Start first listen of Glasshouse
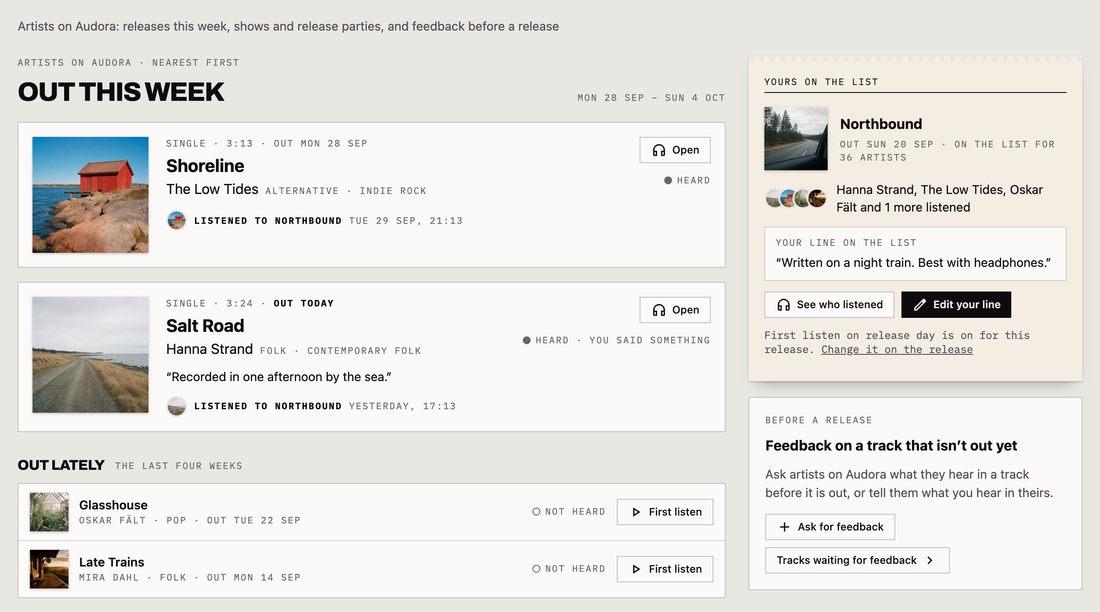Image resolution: width=1100 pixels, height=612 pixels. pos(665,512)
